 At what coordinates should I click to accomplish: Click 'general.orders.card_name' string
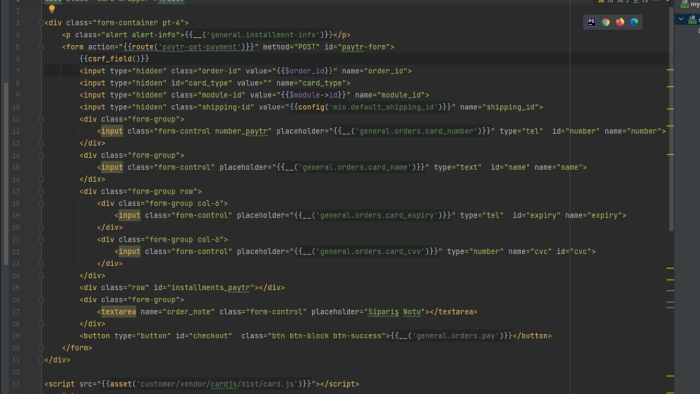click(355, 167)
